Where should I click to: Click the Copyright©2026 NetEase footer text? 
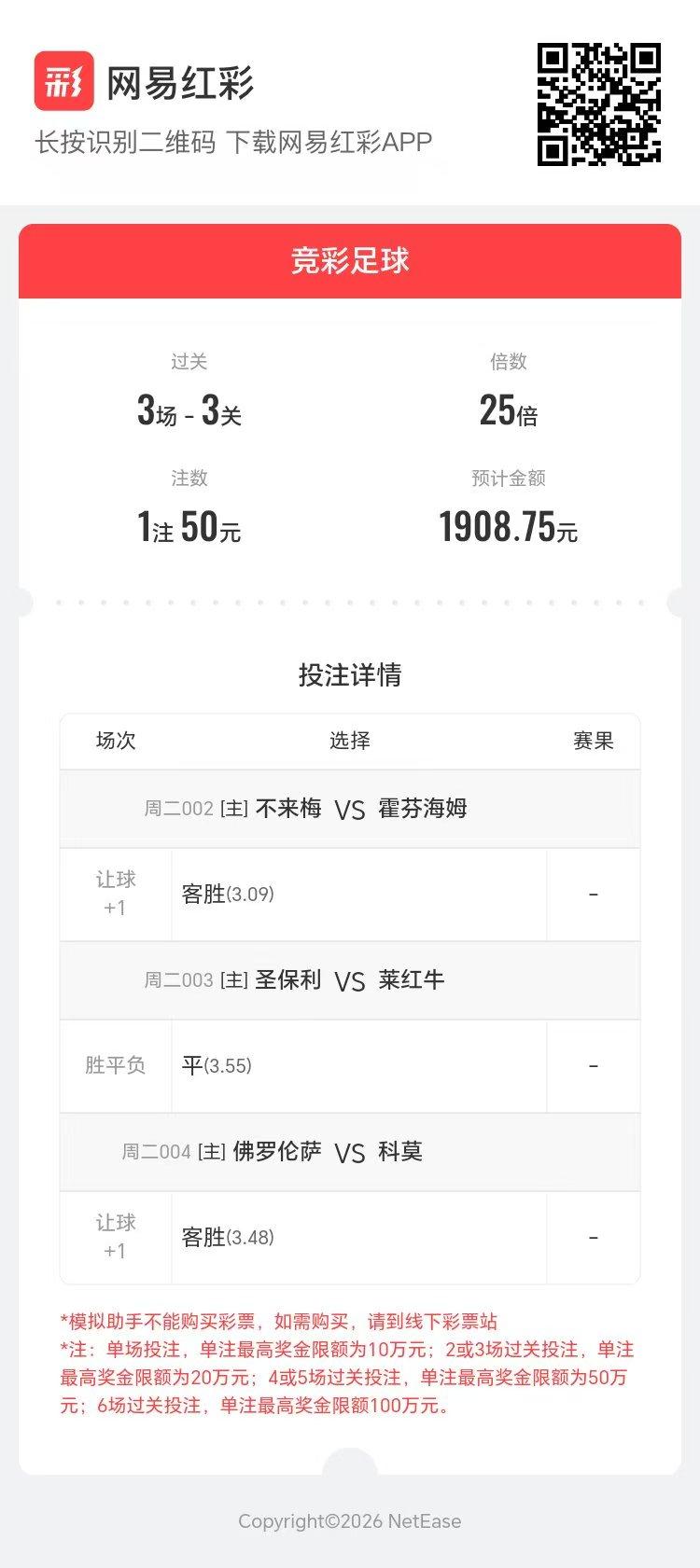(x=350, y=1521)
